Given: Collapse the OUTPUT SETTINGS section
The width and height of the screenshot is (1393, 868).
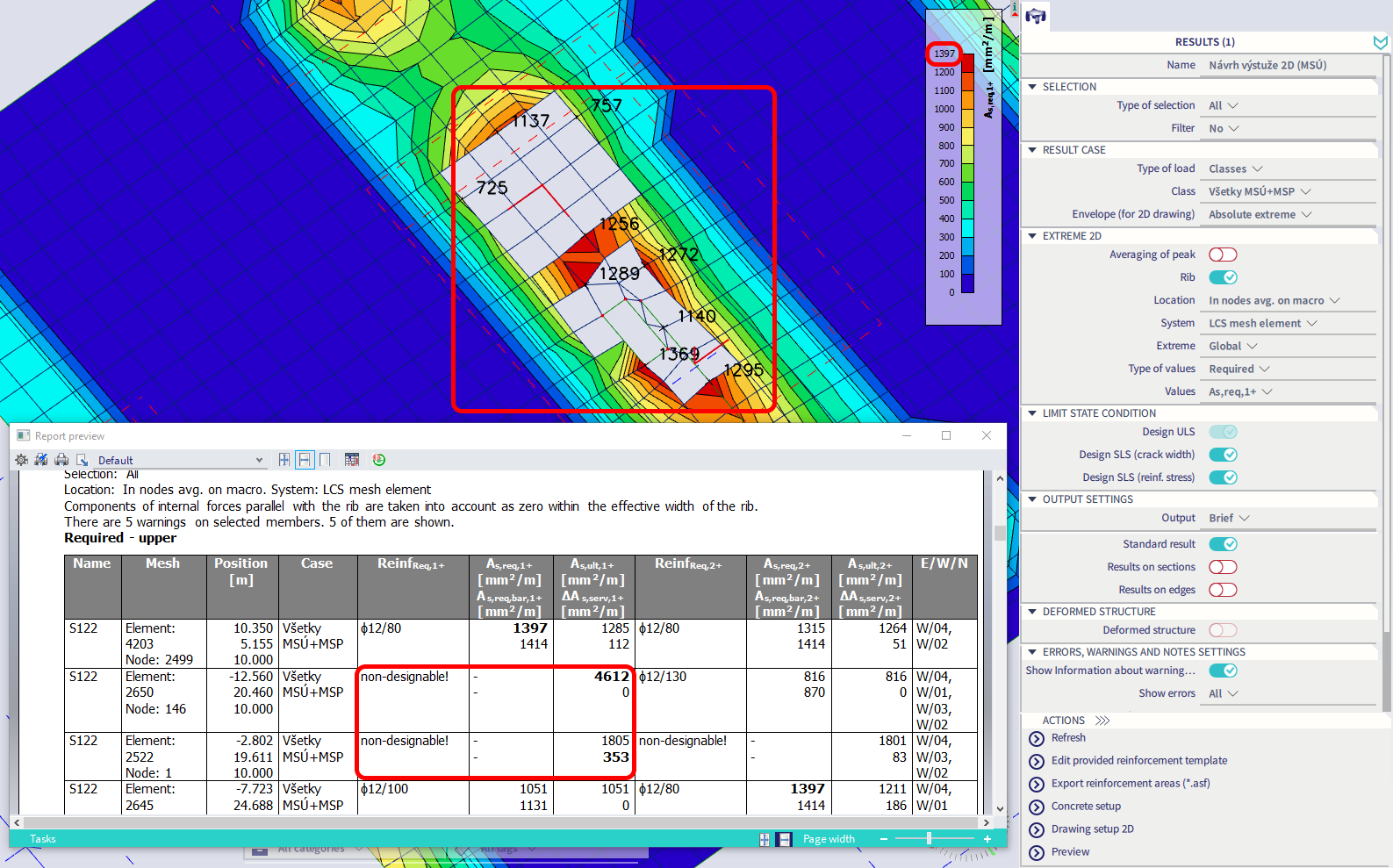Looking at the screenshot, I should pos(1032,499).
